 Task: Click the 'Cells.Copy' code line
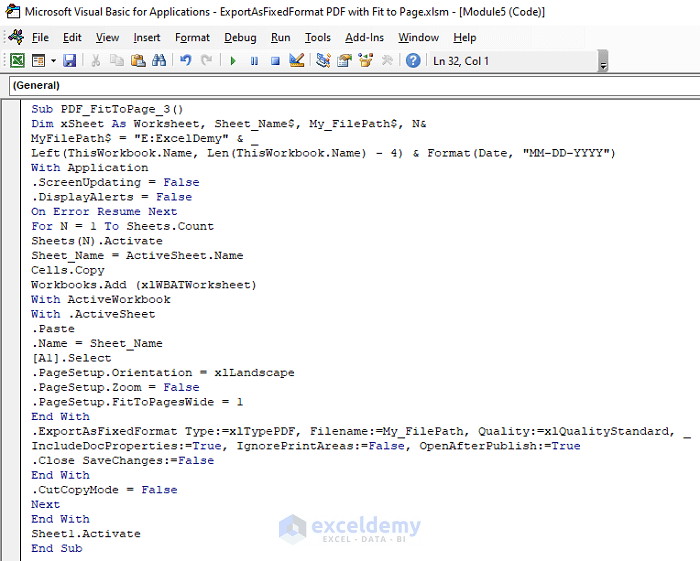click(x=67, y=270)
